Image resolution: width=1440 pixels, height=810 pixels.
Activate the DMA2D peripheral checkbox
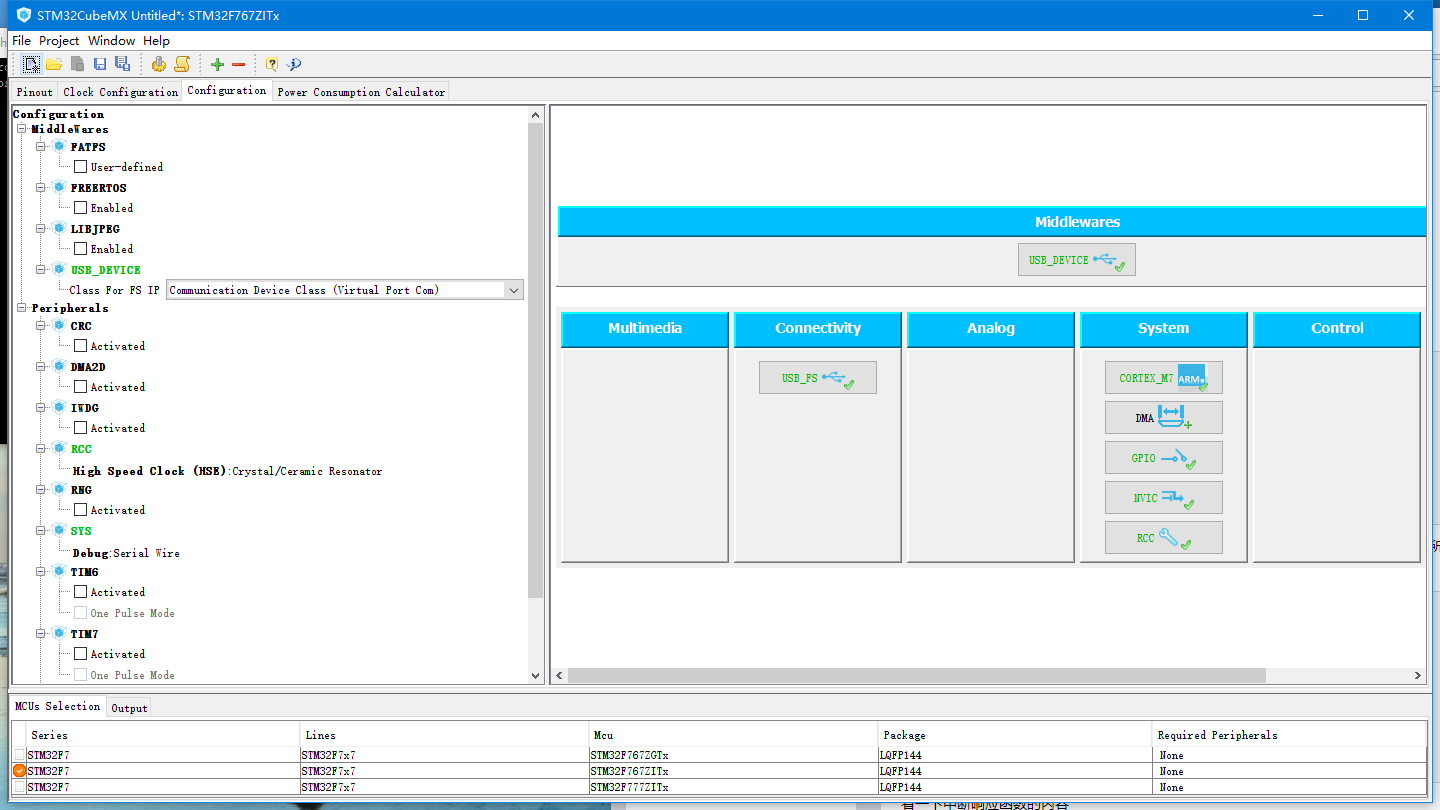tap(81, 387)
